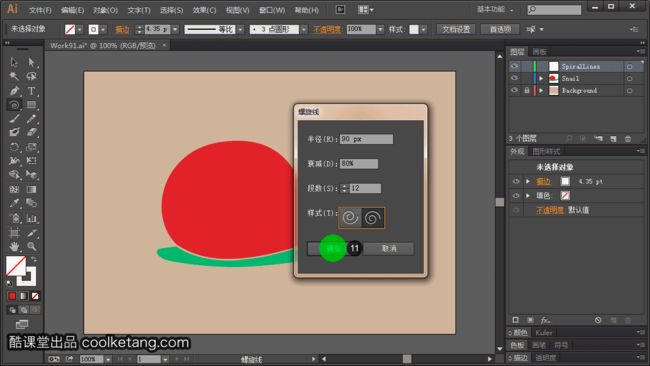Select the Pen tool
Image resolution: width=650 pixels, height=366 pixels.
[x=14, y=90]
